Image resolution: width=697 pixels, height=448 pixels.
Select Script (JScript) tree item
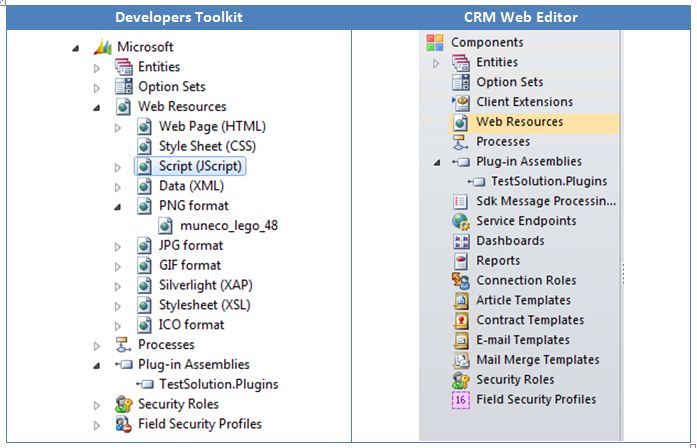point(199,166)
